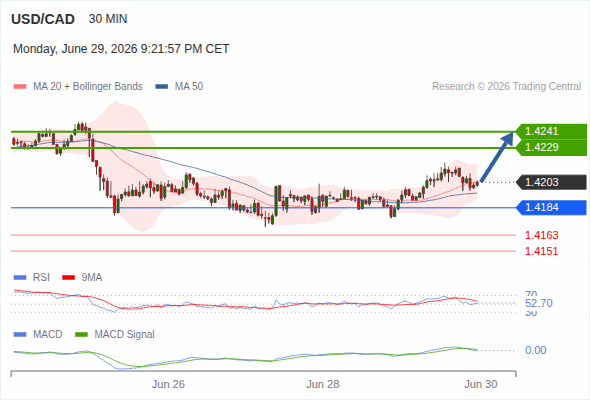Click the blue upward forecast arrow
590x400 pixels.
pyautogui.click(x=497, y=157)
